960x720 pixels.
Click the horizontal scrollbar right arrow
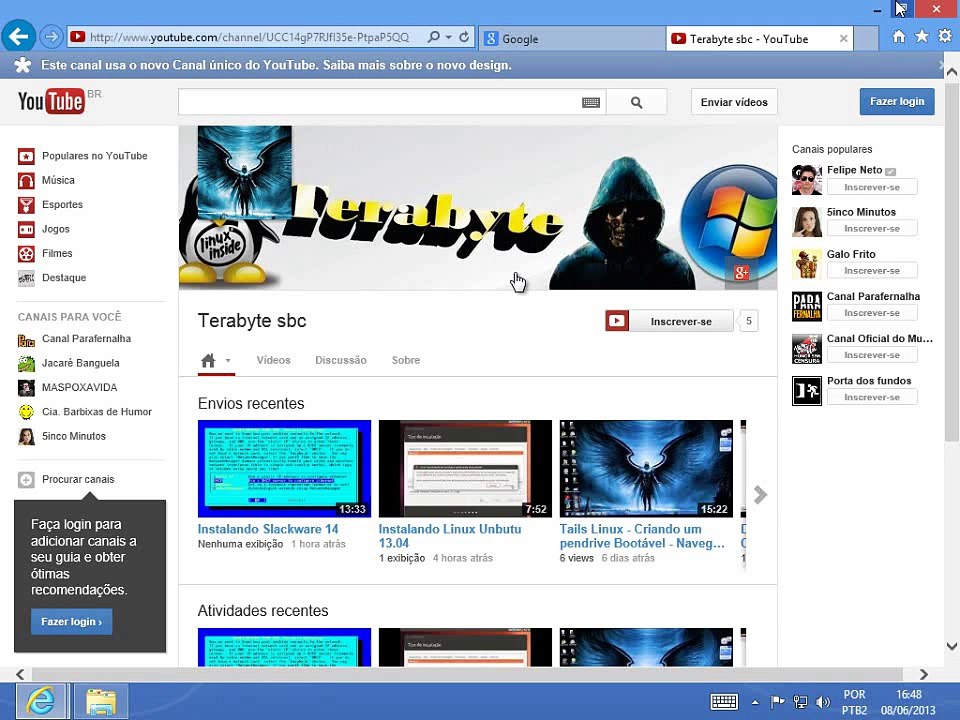pyautogui.click(x=923, y=675)
